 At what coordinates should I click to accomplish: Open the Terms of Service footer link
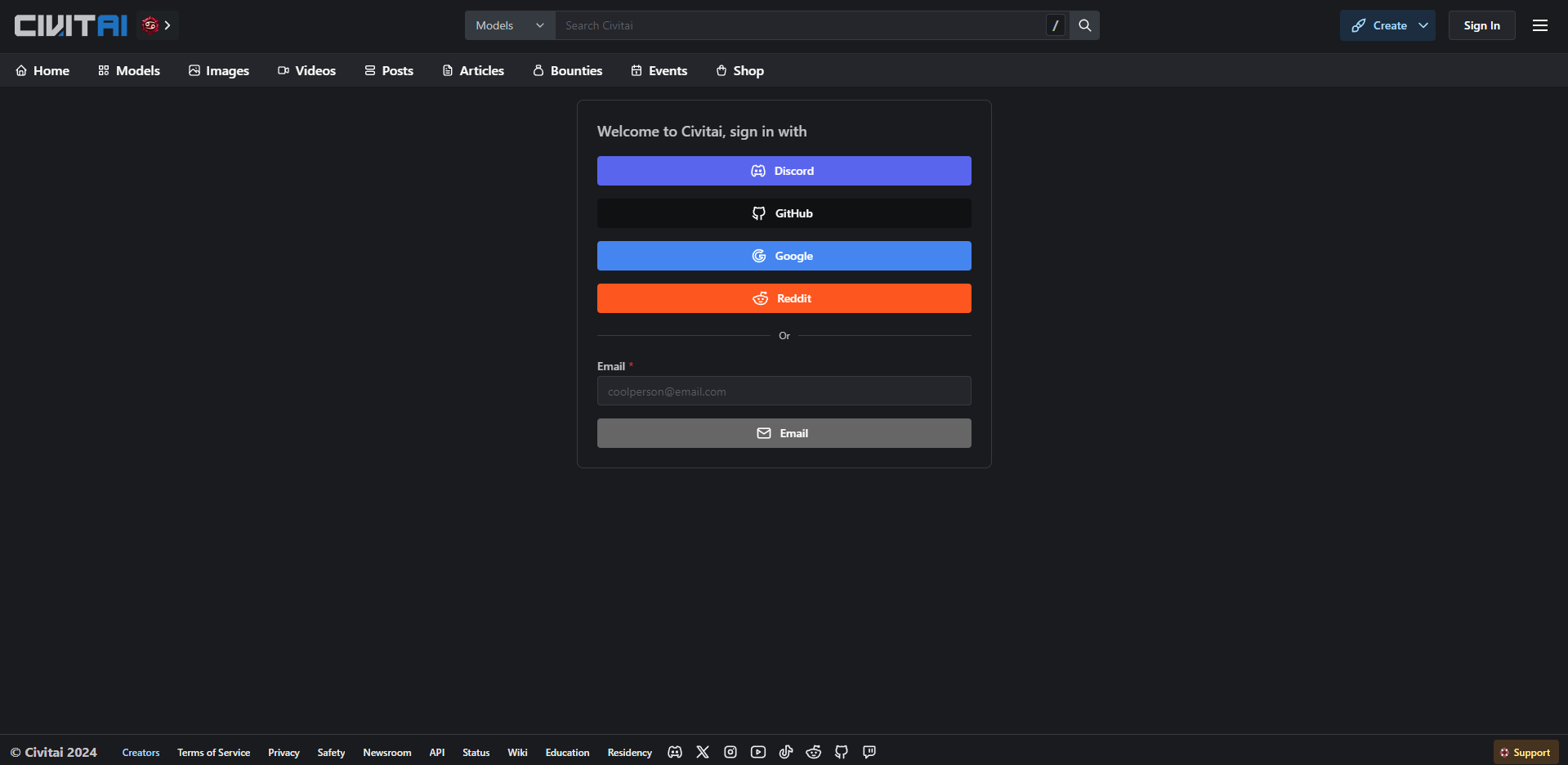(x=213, y=753)
